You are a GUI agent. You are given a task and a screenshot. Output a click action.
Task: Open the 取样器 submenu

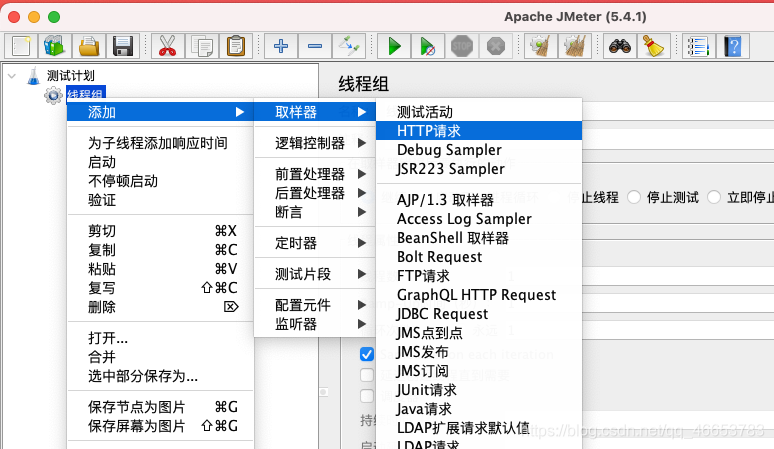(315, 112)
